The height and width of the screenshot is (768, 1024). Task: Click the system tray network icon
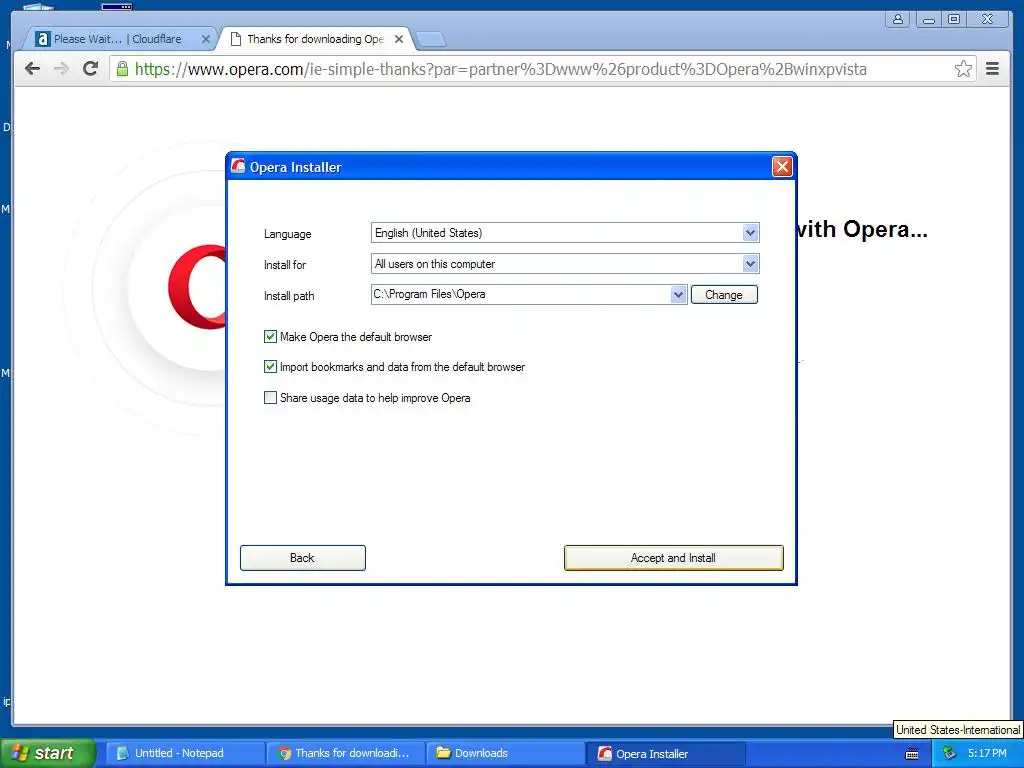(949, 753)
